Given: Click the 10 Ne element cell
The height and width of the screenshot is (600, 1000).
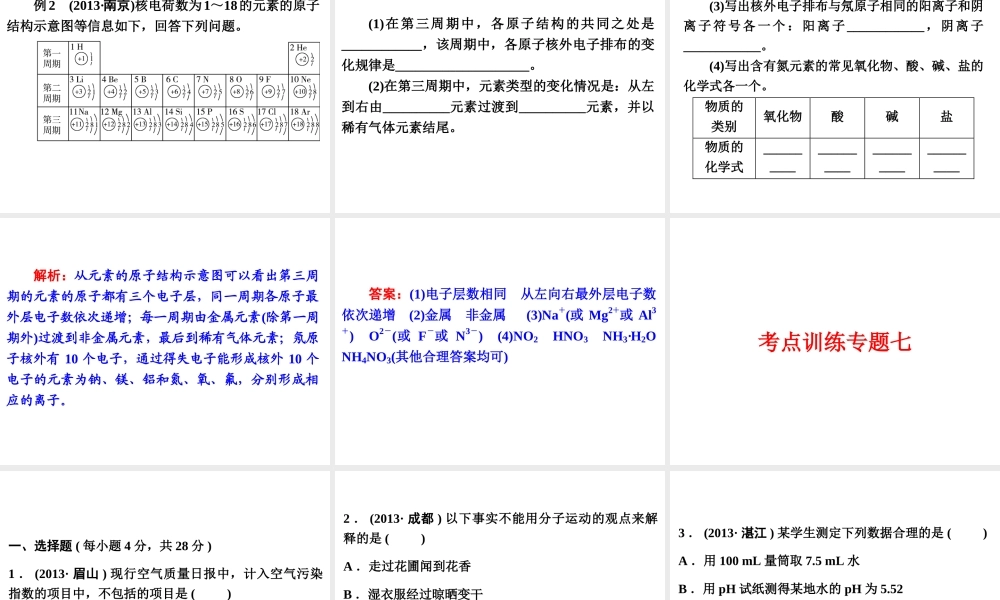Looking at the screenshot, I should pos(304,90).
